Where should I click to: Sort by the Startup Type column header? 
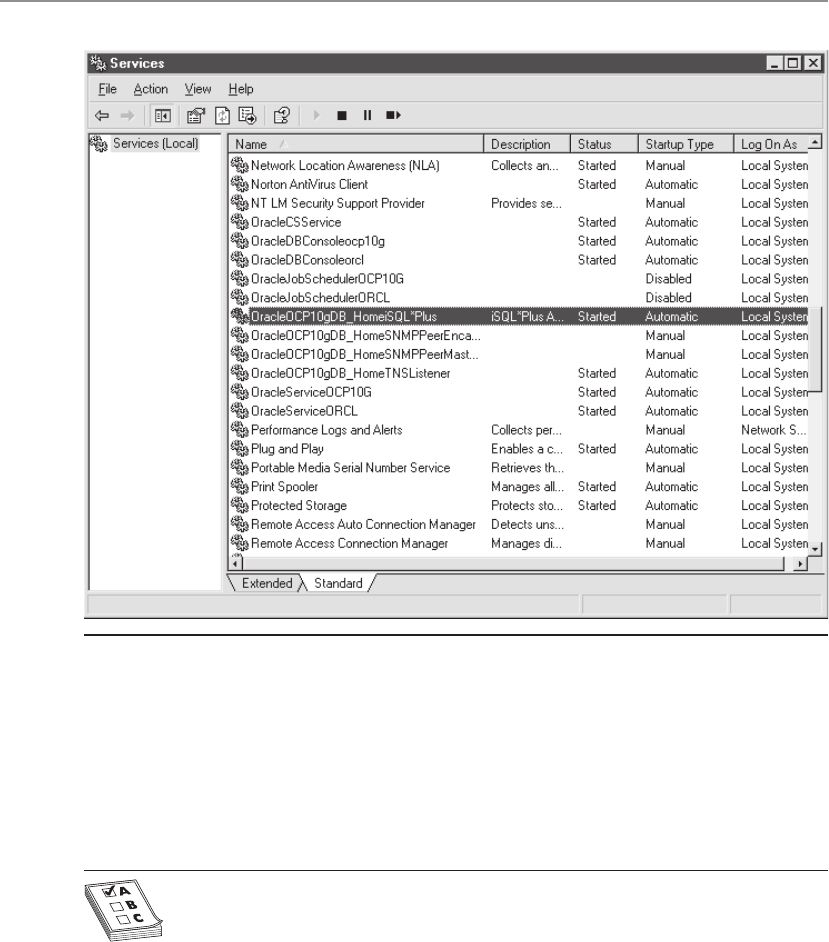pyautogui.click(x=686, y=144)
